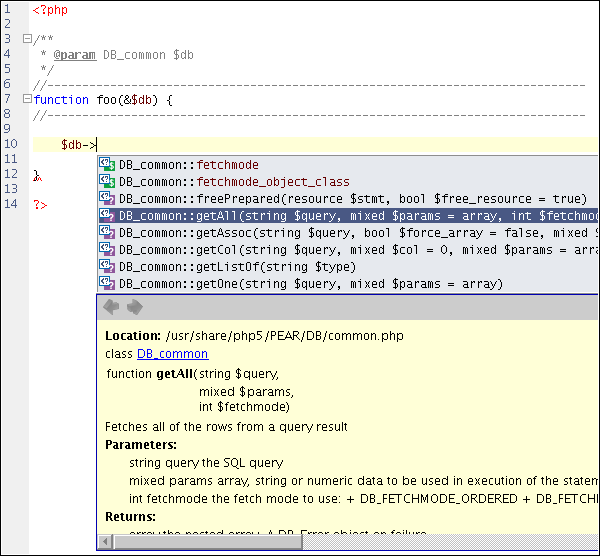Click the Returns heading in documentation
600x556 pixels.
(x=130, y=517)
